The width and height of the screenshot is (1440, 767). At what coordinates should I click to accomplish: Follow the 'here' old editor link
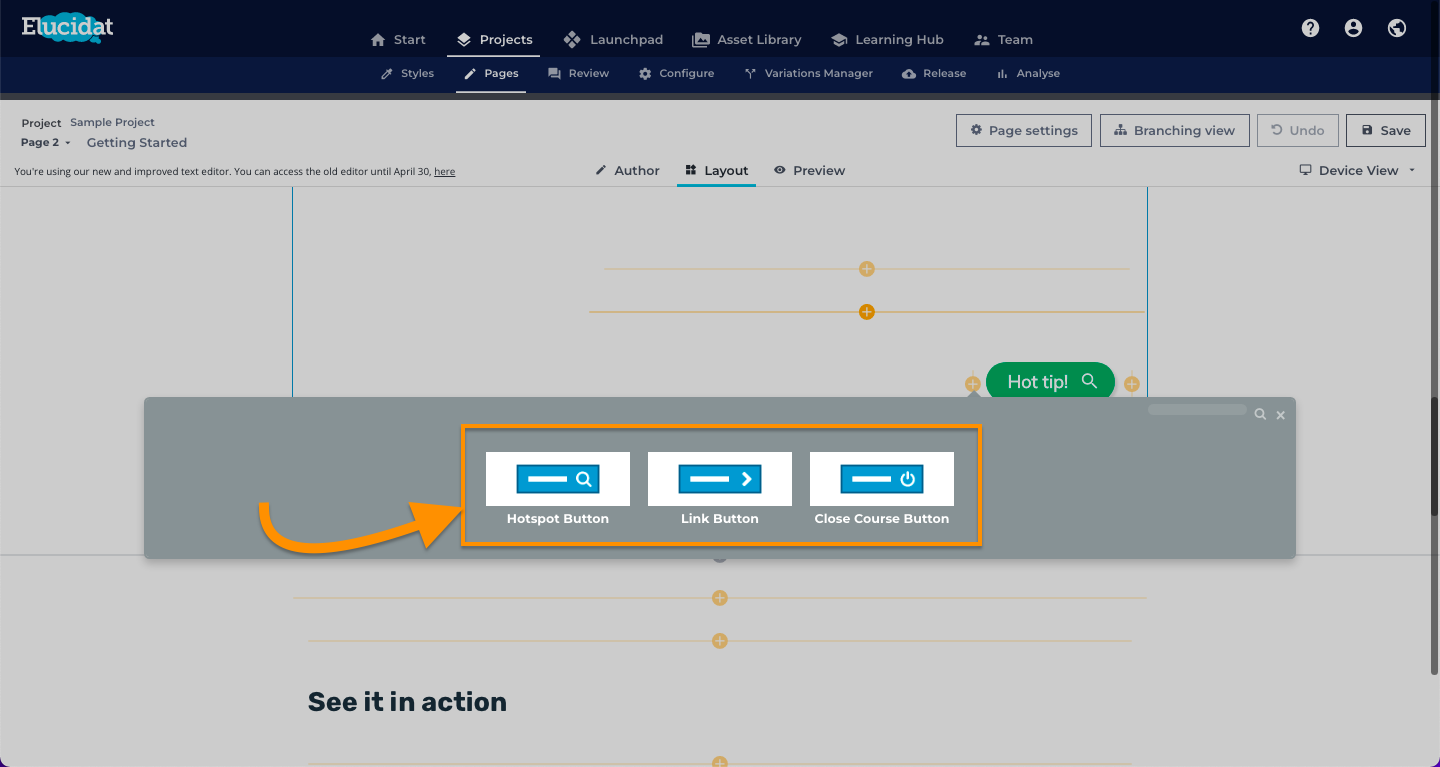pos(445,172)
